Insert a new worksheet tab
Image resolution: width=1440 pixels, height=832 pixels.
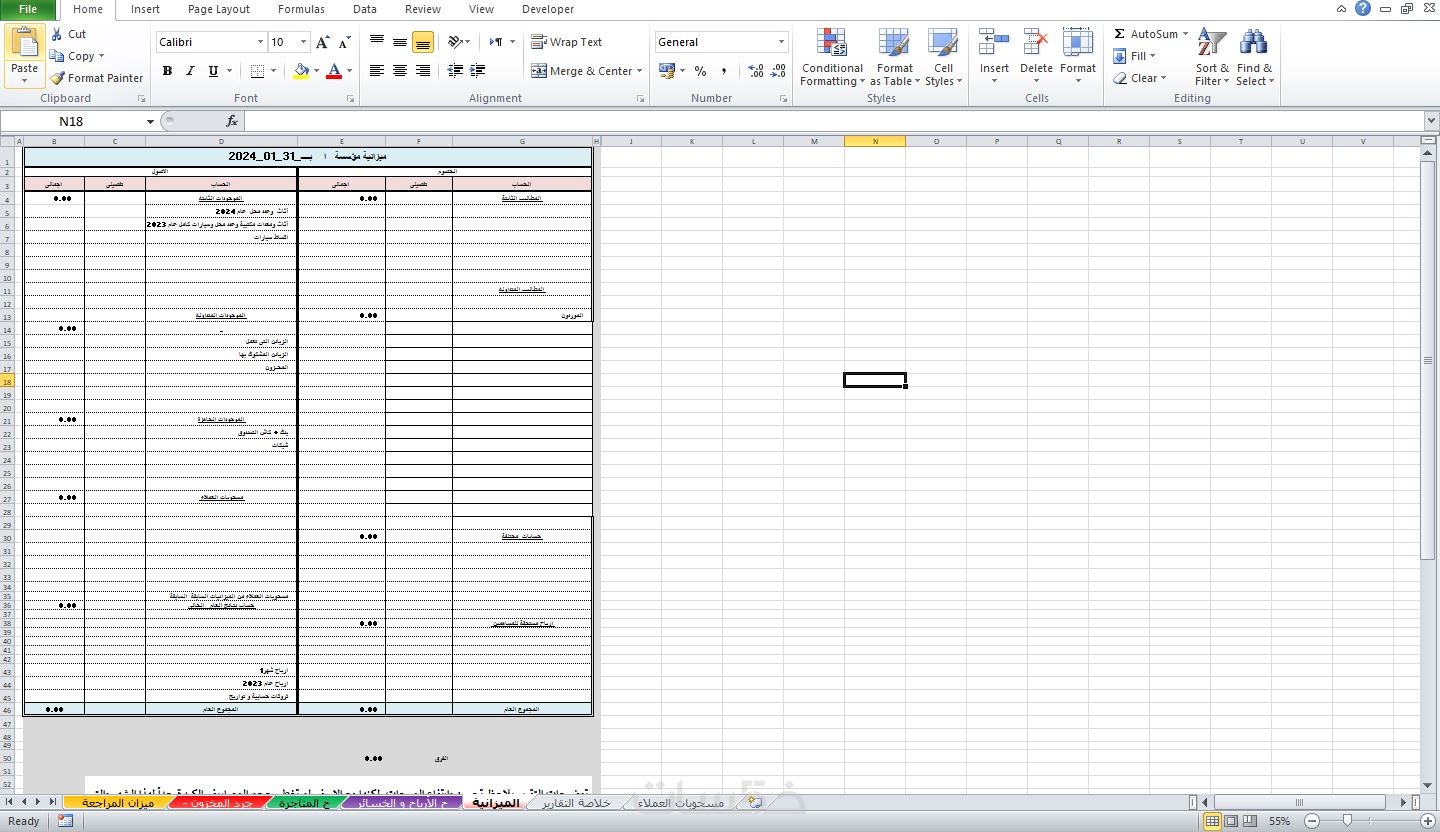coord(754,802)
